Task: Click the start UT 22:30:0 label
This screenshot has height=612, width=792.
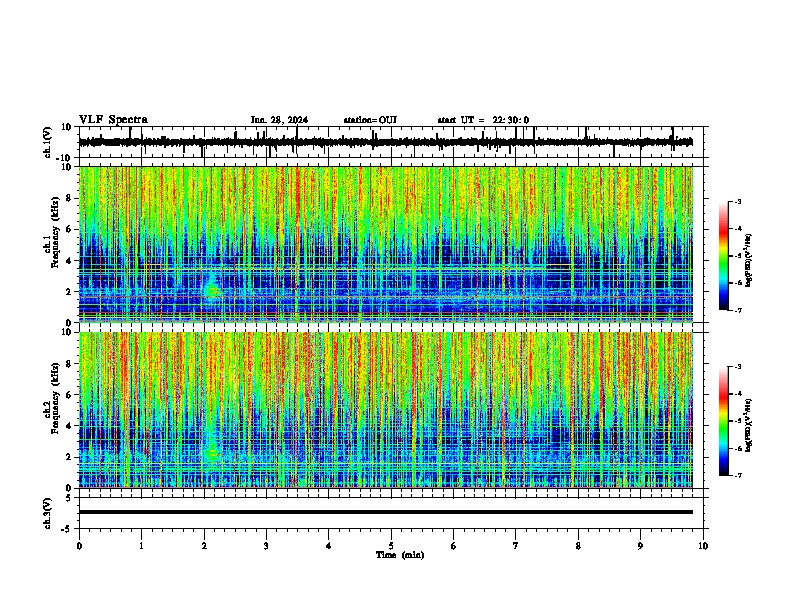Action: [x=483, y=120]
